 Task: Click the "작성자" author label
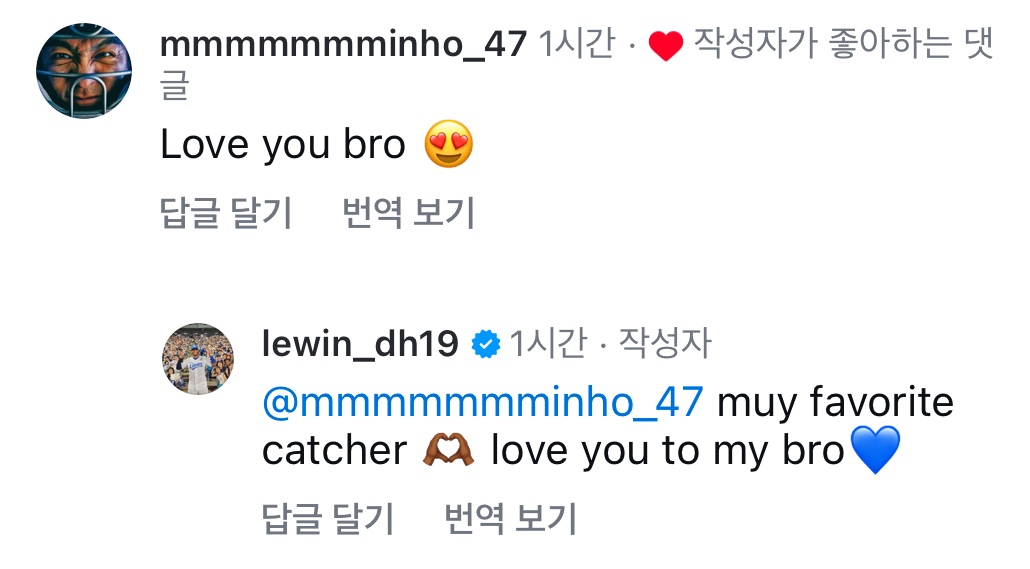tap(664, 344)
